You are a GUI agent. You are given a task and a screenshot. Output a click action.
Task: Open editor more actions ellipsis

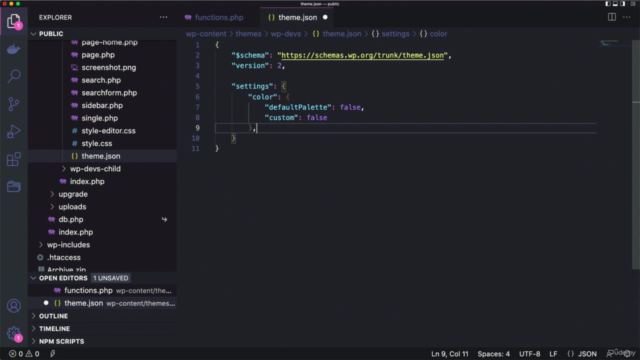627,17
